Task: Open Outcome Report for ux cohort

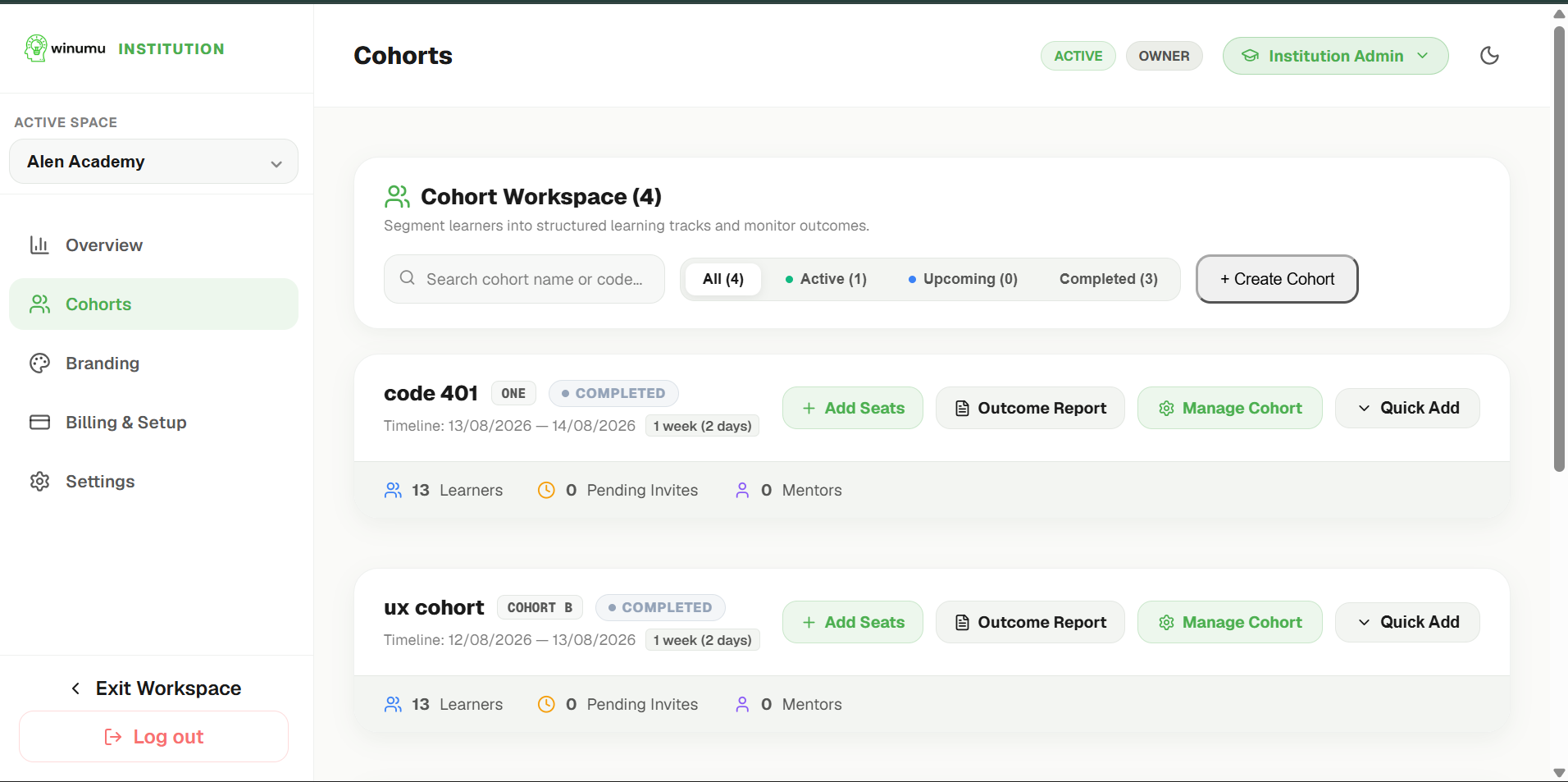Action: 1030,622
